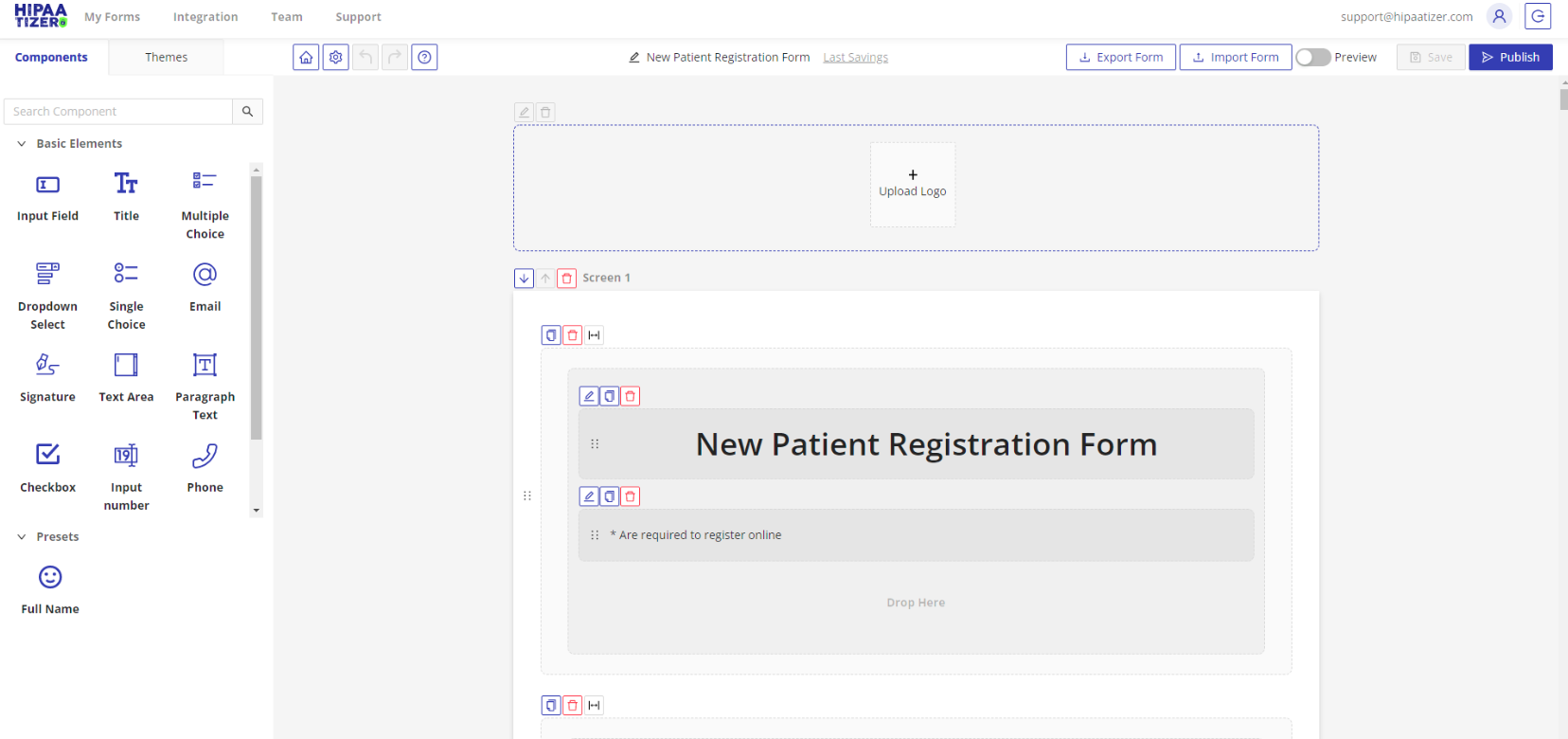Select the Full Name preset
The width and height of the screenshot is (1568, 739).
pos(50,588)
